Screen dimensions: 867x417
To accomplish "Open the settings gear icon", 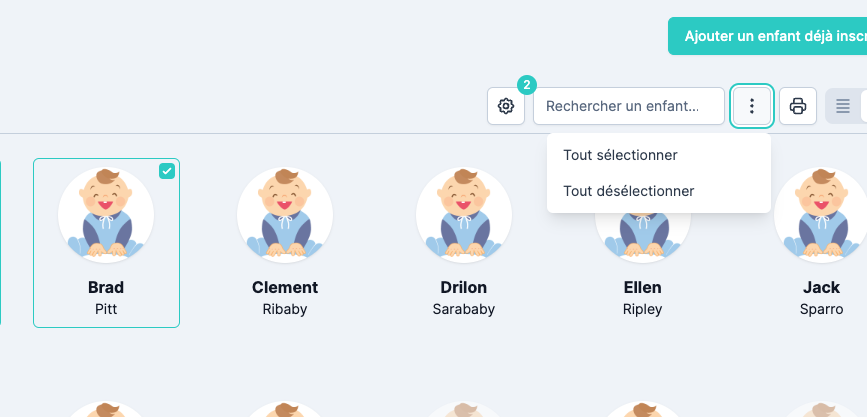I will [506, 106].
